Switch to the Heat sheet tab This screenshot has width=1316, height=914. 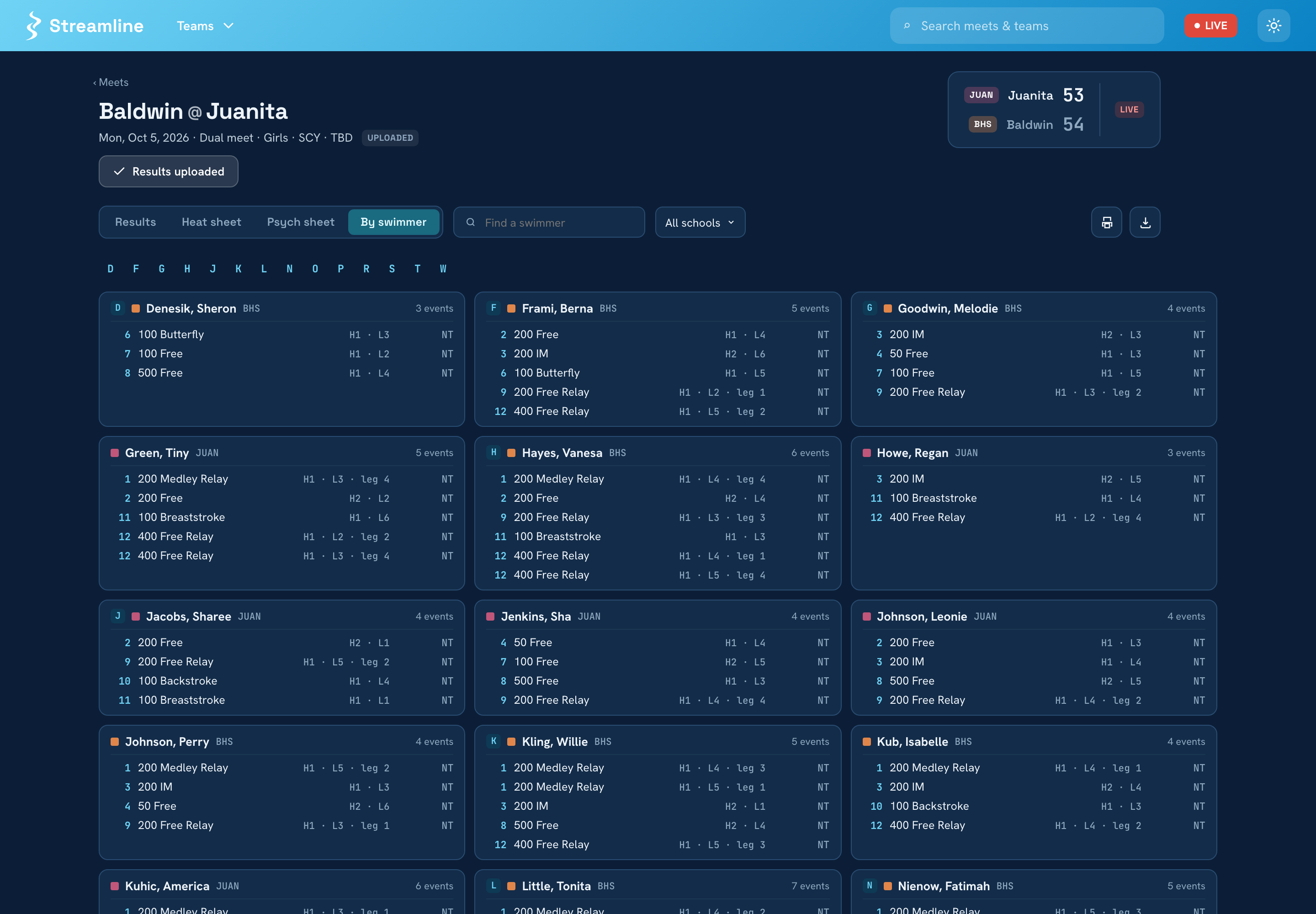coord(211,222)
